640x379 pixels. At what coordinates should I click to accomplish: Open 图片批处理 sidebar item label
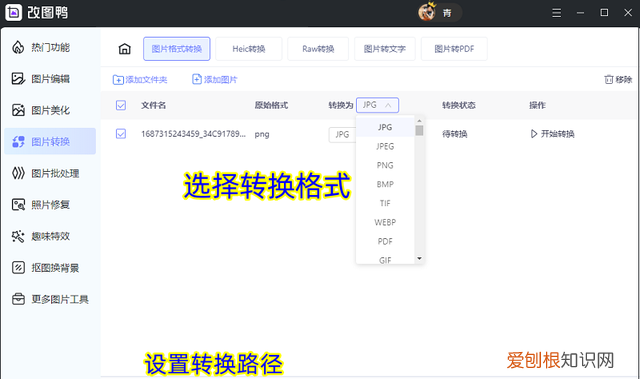coord(55,173)
